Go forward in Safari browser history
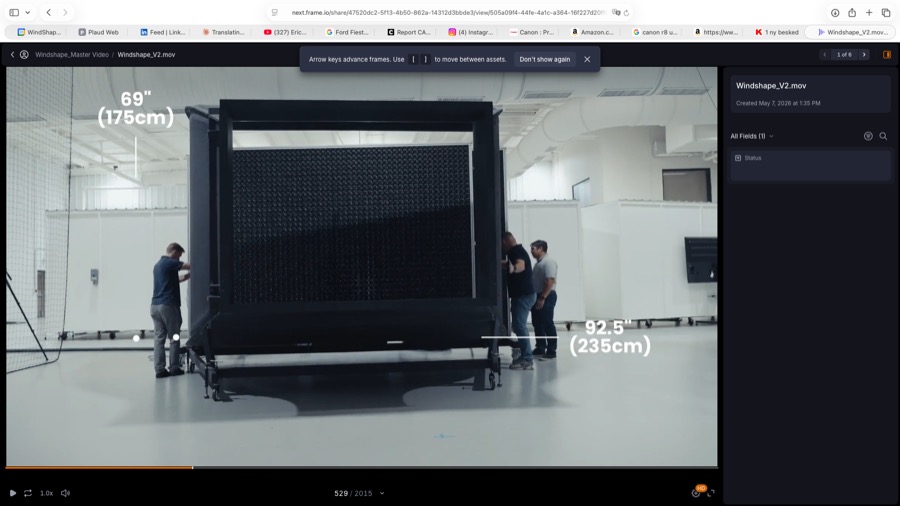 pos(65,12)
